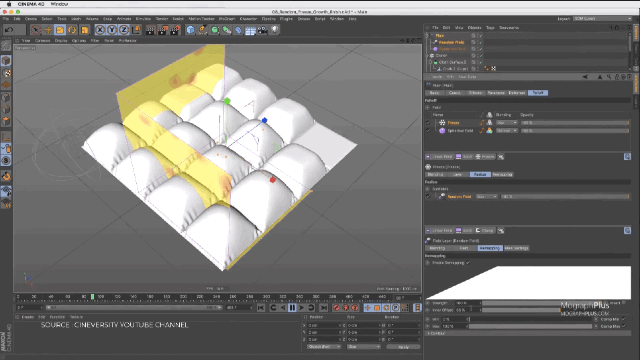Image resolution: width=640 pixels, height=360 pixels.
Task: Adjust the Freeze layer Opacity slider
Action: coord(575,122)
